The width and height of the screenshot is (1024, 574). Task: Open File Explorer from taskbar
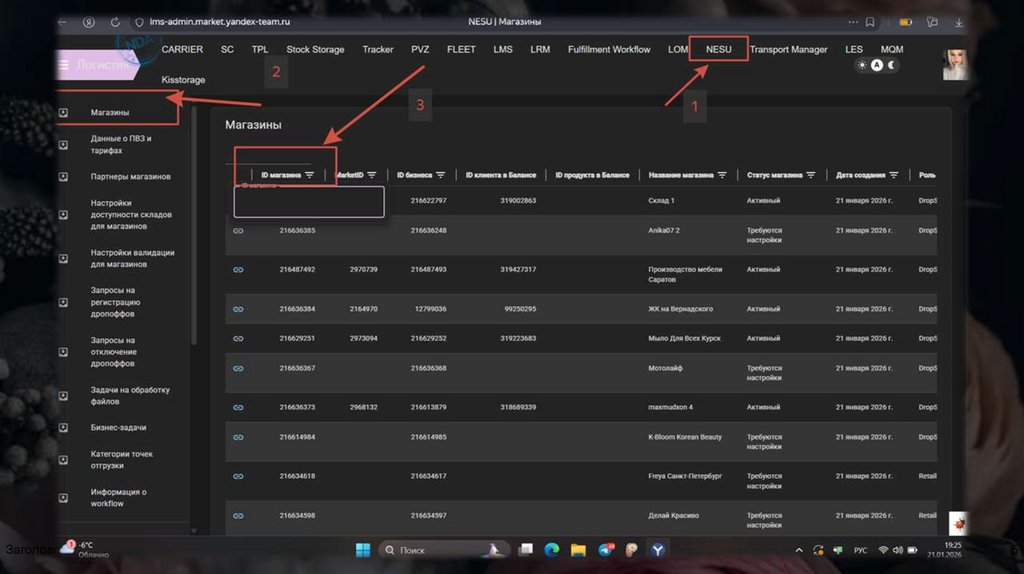(578, 550)
